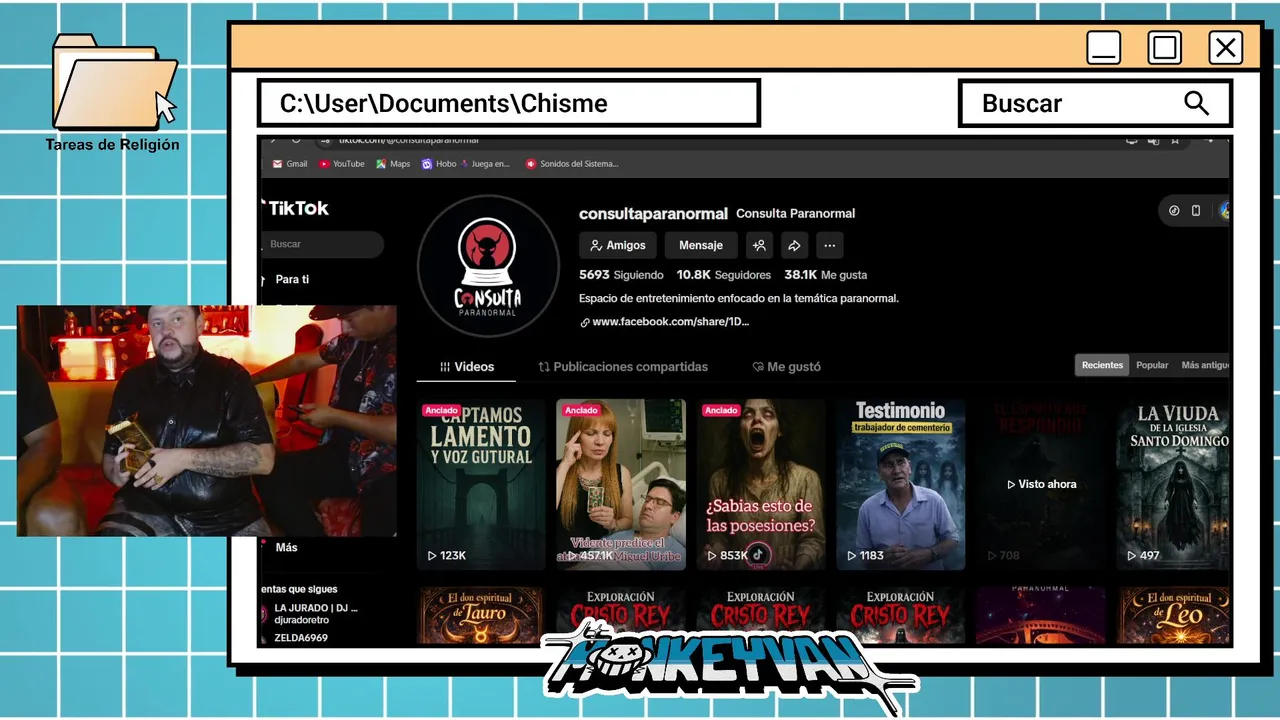The image size is (1280, 720).
Task: Open the Maps bookmark
Action: tap(393, 164)
